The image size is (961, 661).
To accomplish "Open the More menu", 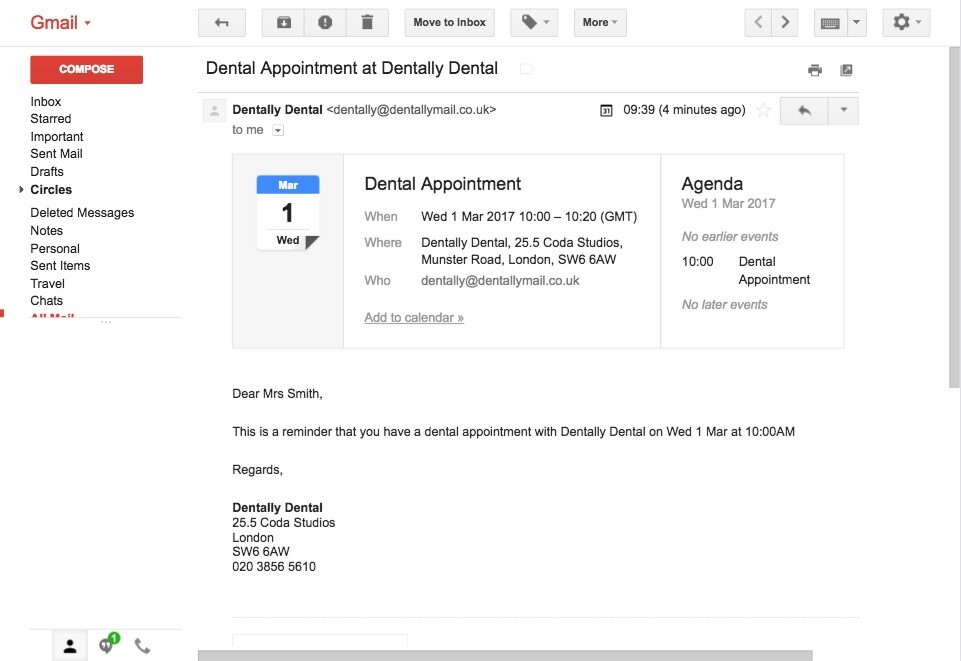I will click(x=599, y=22).
